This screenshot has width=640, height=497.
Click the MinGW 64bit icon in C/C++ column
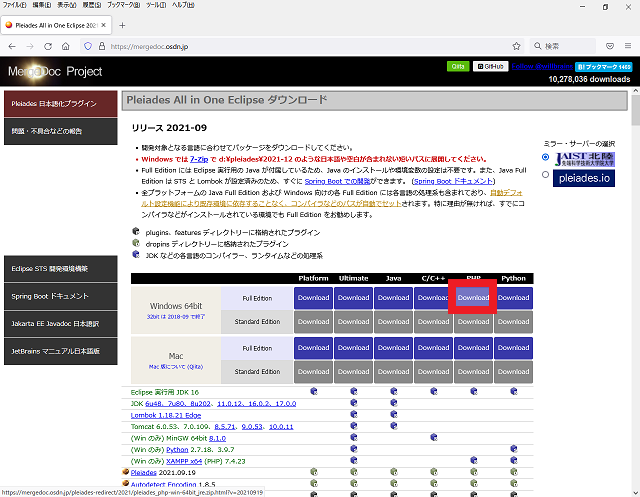pos(433,437)
